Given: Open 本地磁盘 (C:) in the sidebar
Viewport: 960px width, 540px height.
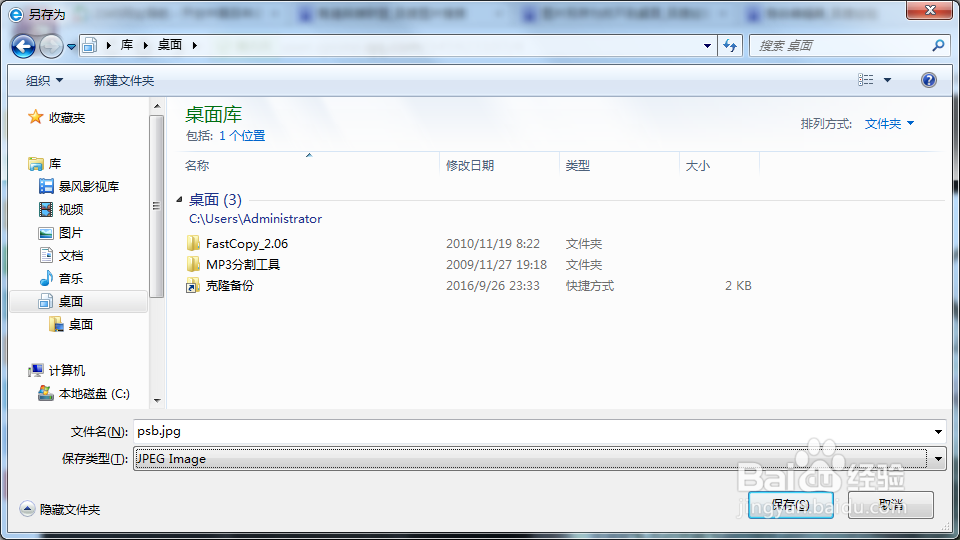Looking at the screenshot, I should coord(94,394).
